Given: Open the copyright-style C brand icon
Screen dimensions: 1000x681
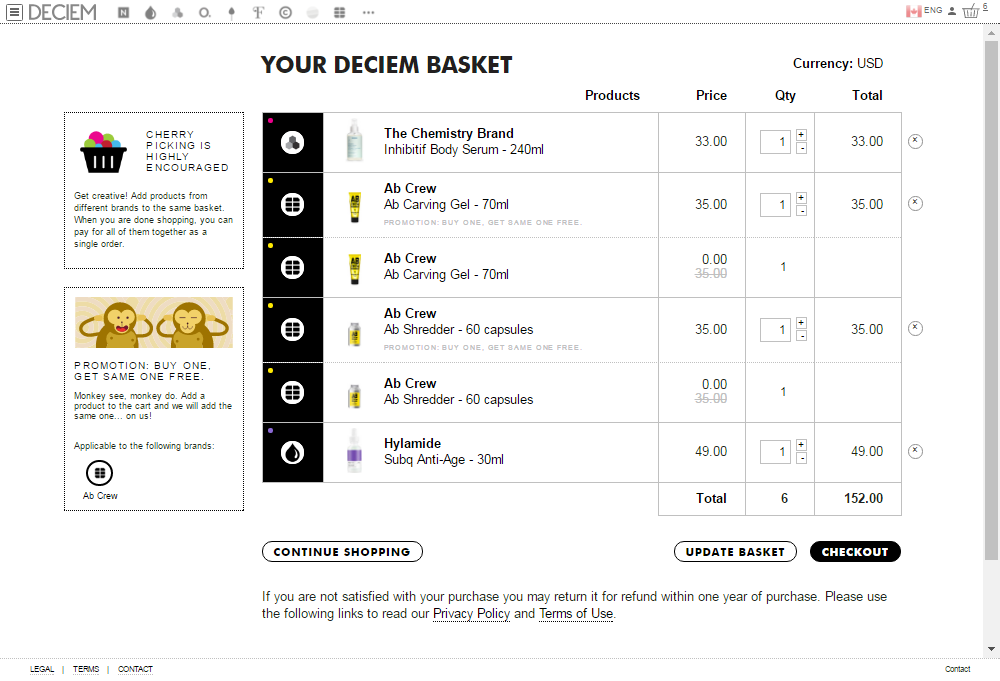Looking at the screenshot, I should point(285,13).
